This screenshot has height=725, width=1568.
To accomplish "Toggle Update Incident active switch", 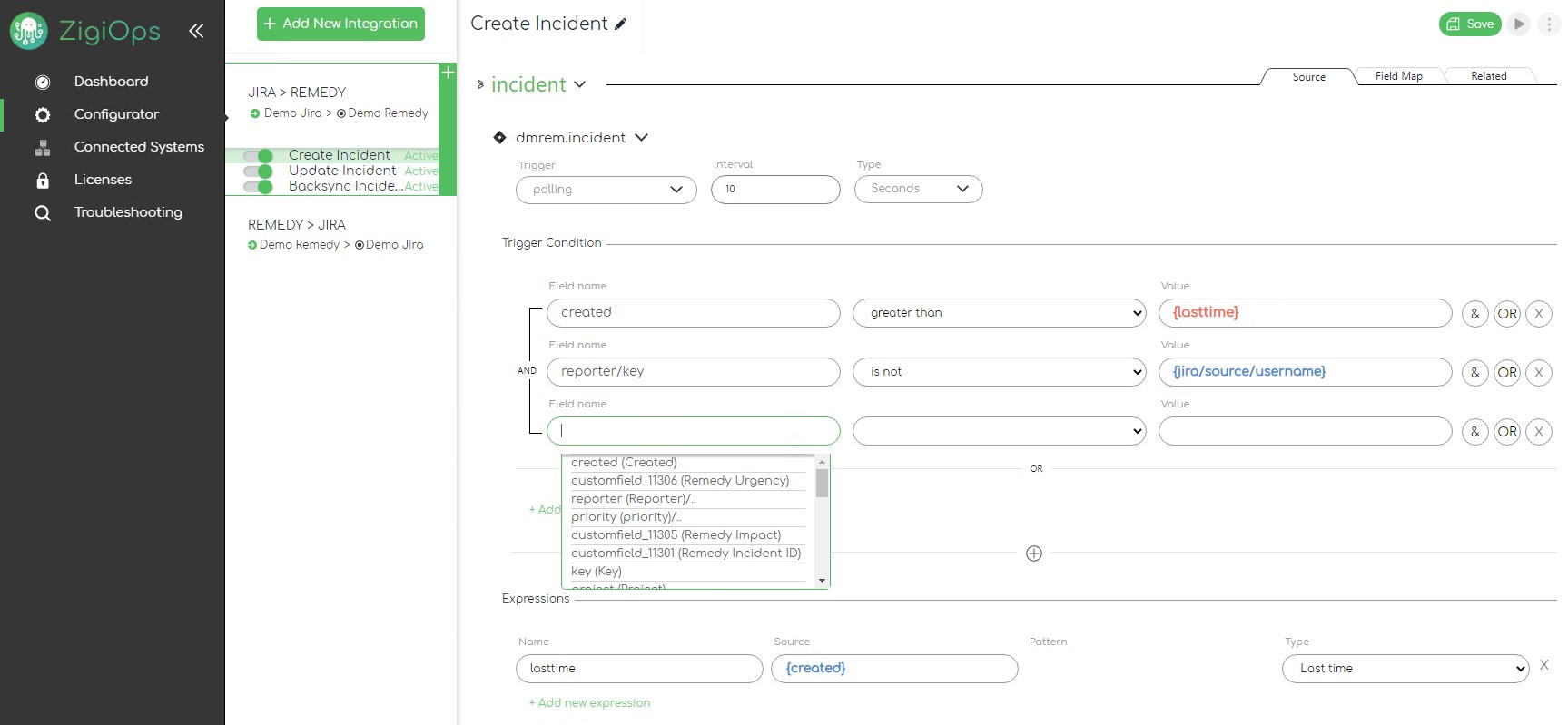I will pyautogui.click(x=258, y=171).
